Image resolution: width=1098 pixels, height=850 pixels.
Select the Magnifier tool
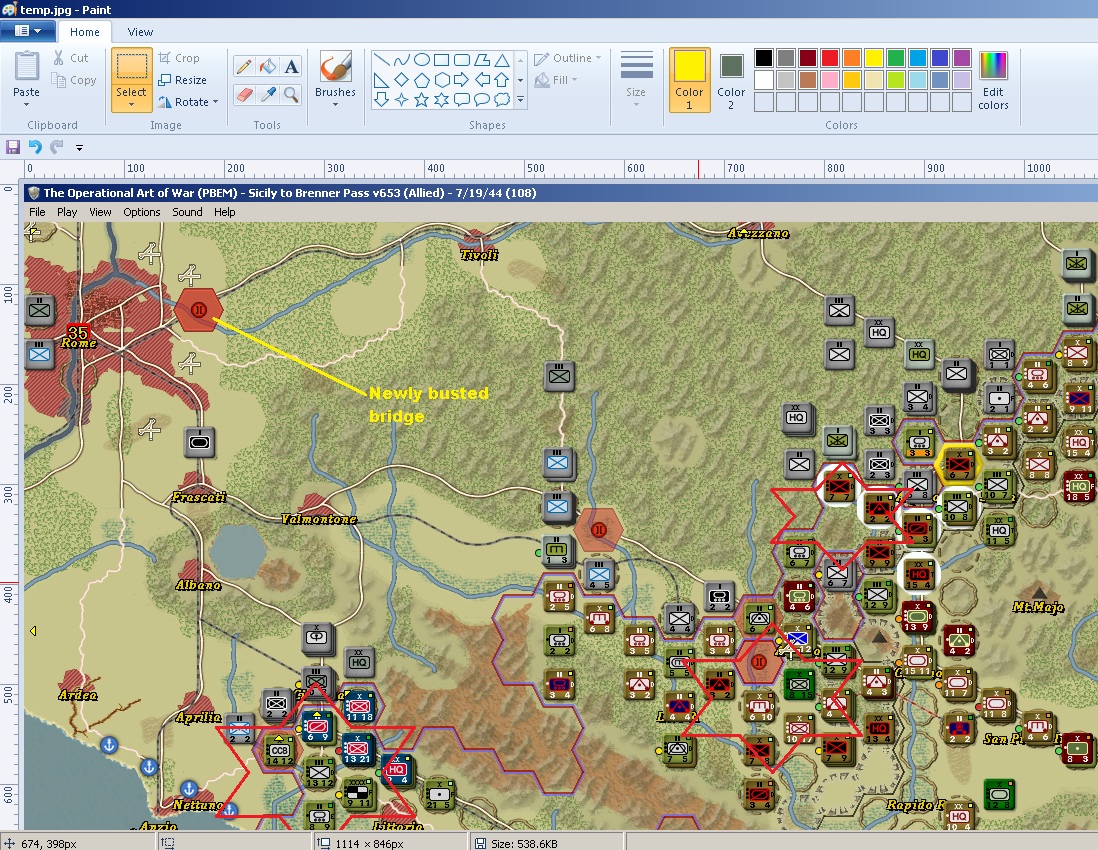click(x=291, y=95)
